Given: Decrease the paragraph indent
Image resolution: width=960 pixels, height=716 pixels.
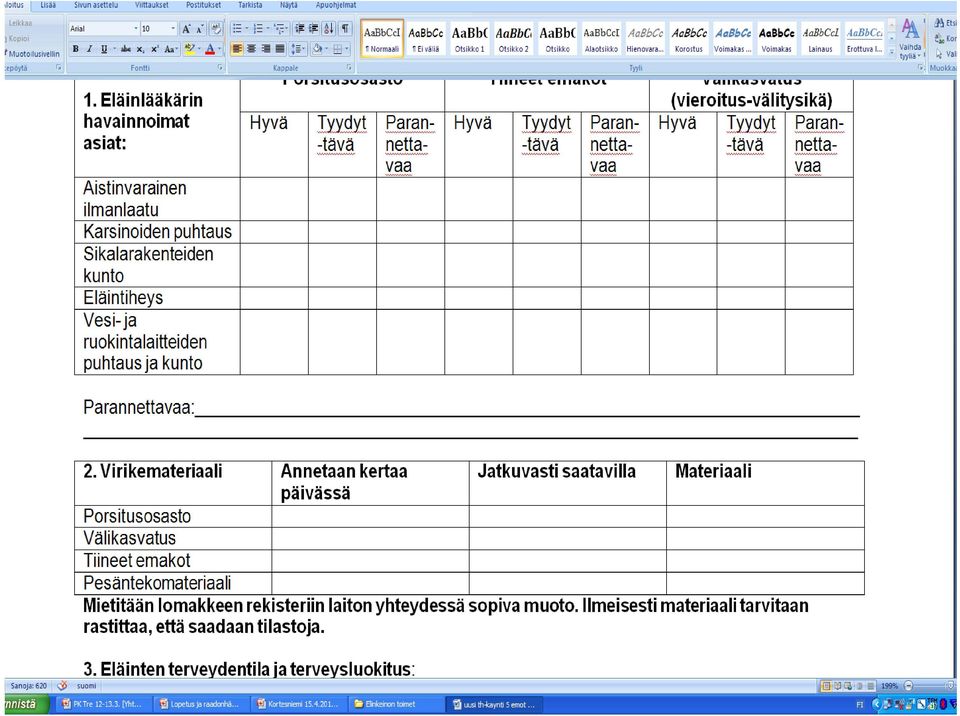Looking at the screenshot, I should pos(300,29).
